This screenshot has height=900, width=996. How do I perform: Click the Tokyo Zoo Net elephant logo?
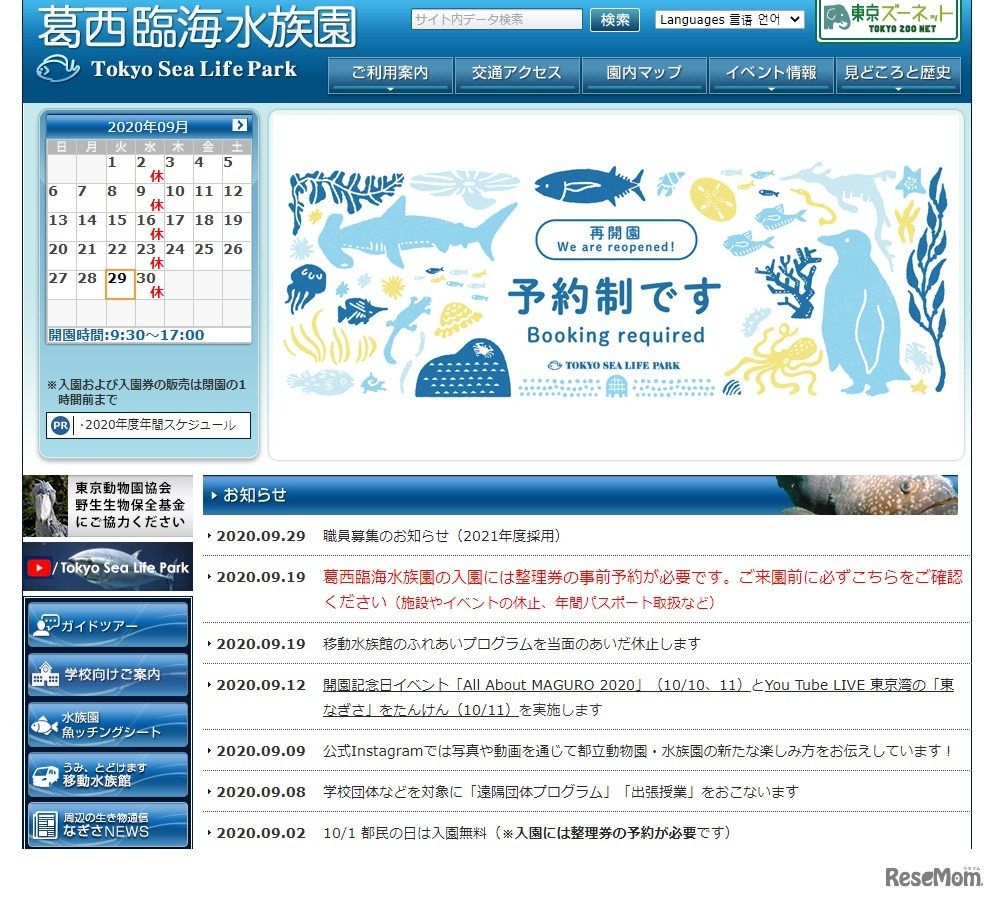tap(888, 19)
